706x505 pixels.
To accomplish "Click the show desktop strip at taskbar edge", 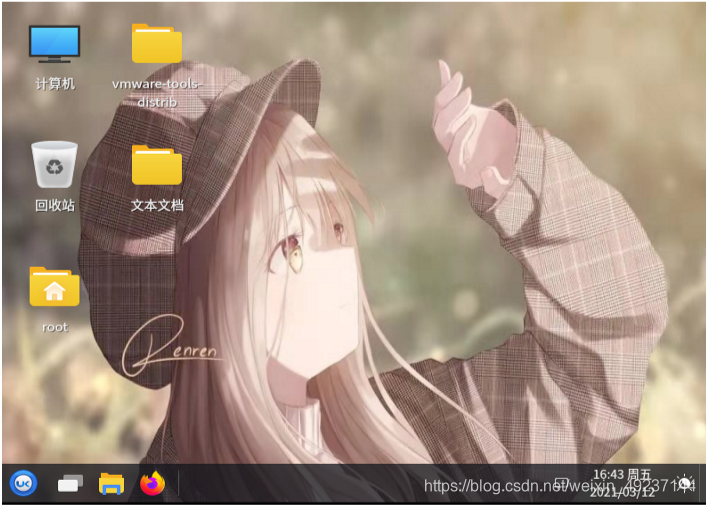I will (701, 483).
